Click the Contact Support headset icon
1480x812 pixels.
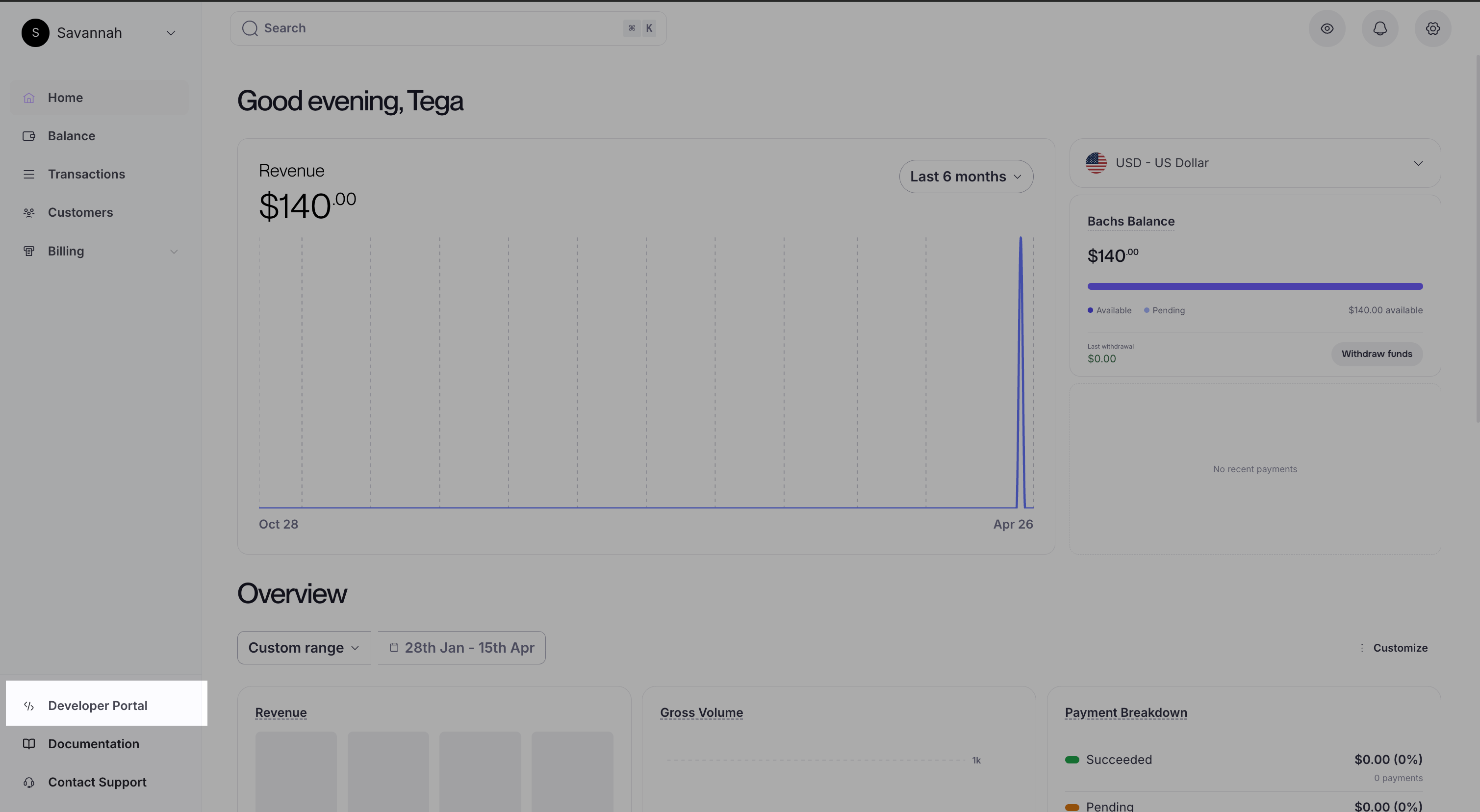(x=29, y=782)
